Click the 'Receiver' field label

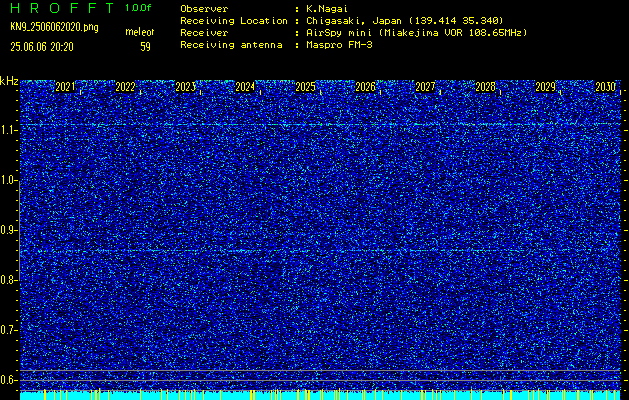pyautogui.click(x=204, y=32)
